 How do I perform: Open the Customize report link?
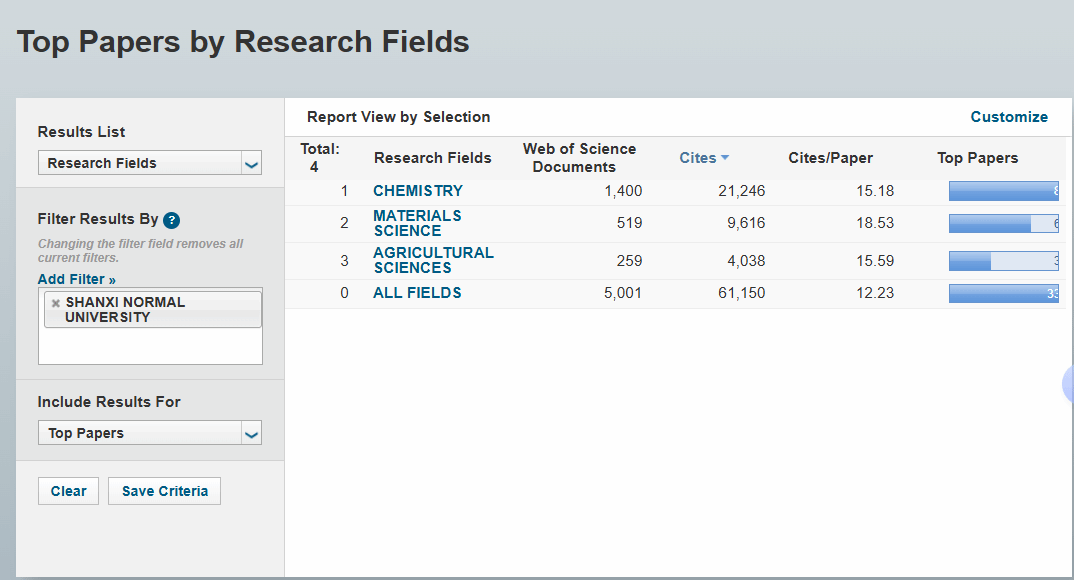tap(1009, 117)
